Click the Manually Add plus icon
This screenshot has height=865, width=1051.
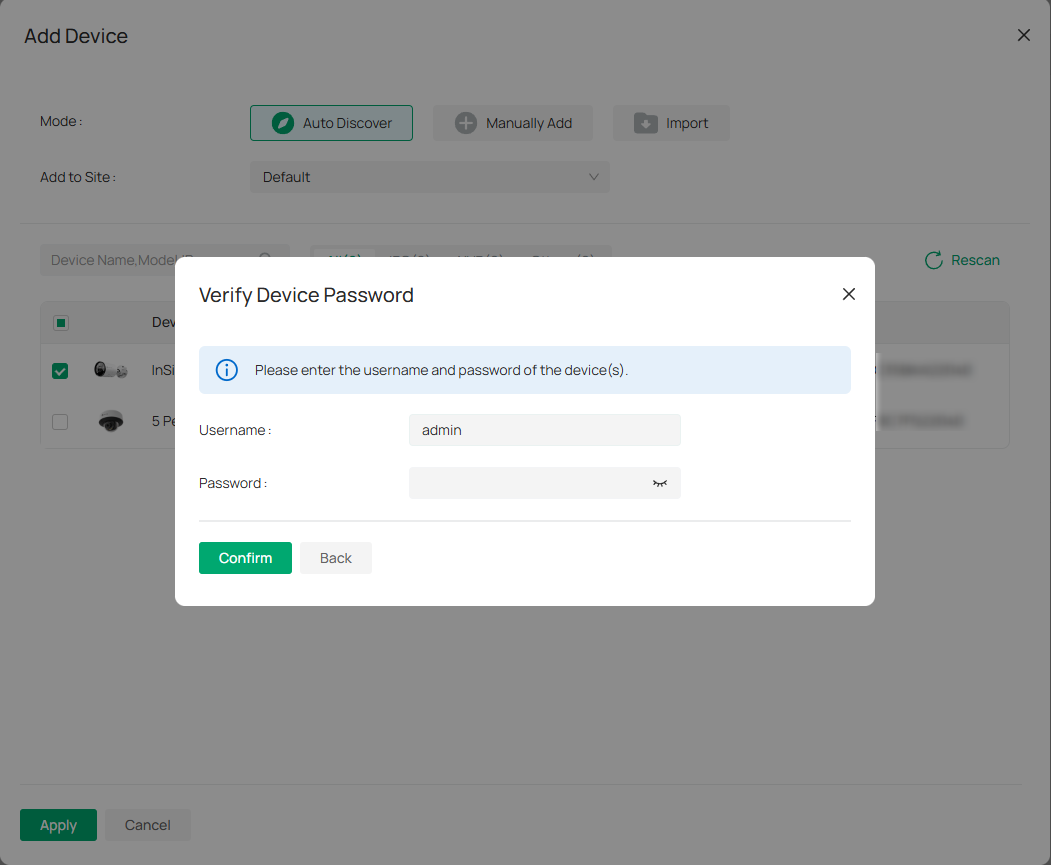[466, 123]
